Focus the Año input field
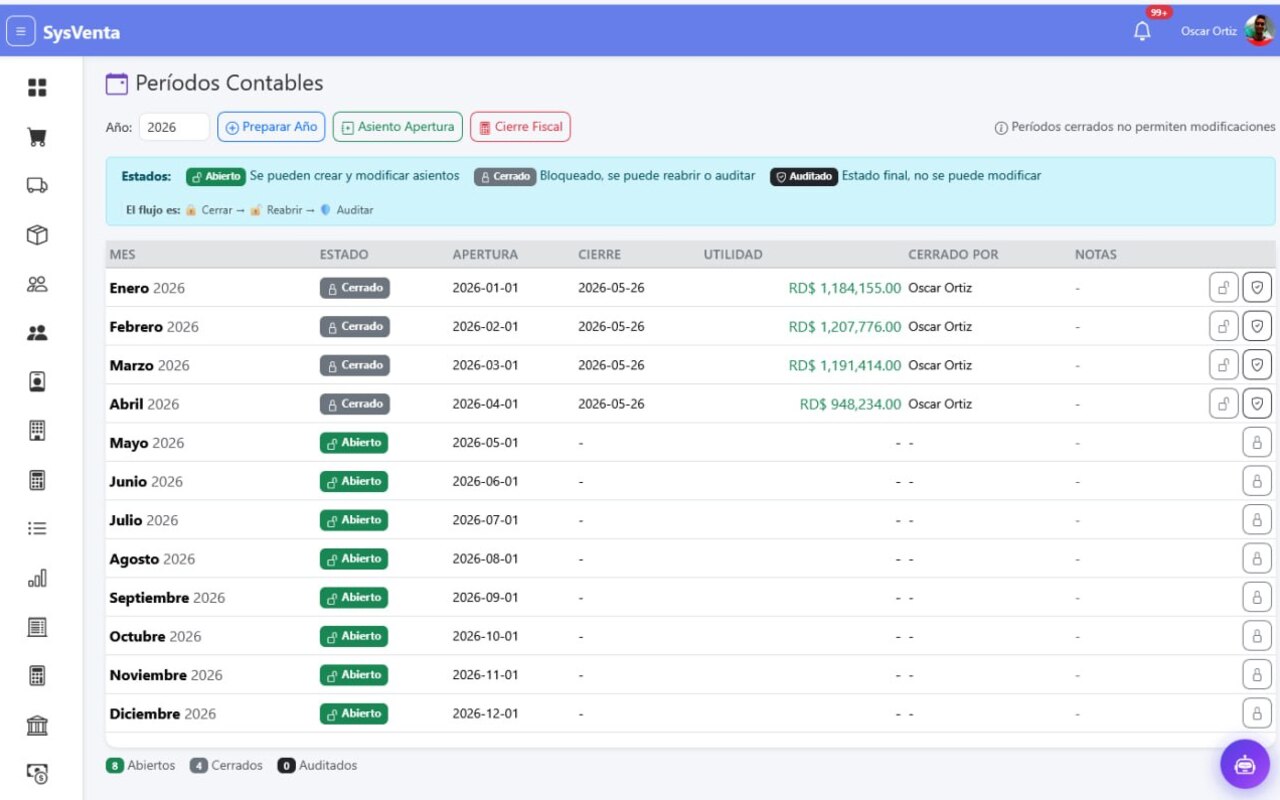Image resolution: width=1280 pixels, height=800 pixels. pos(174,127)
